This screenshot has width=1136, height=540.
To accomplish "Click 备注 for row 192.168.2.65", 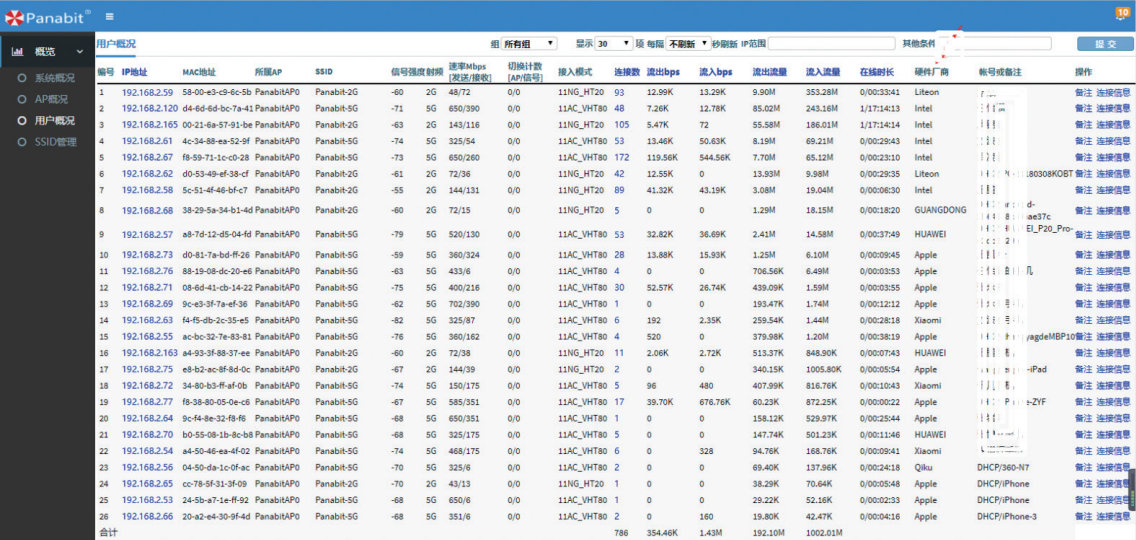I will [1083, 483].
